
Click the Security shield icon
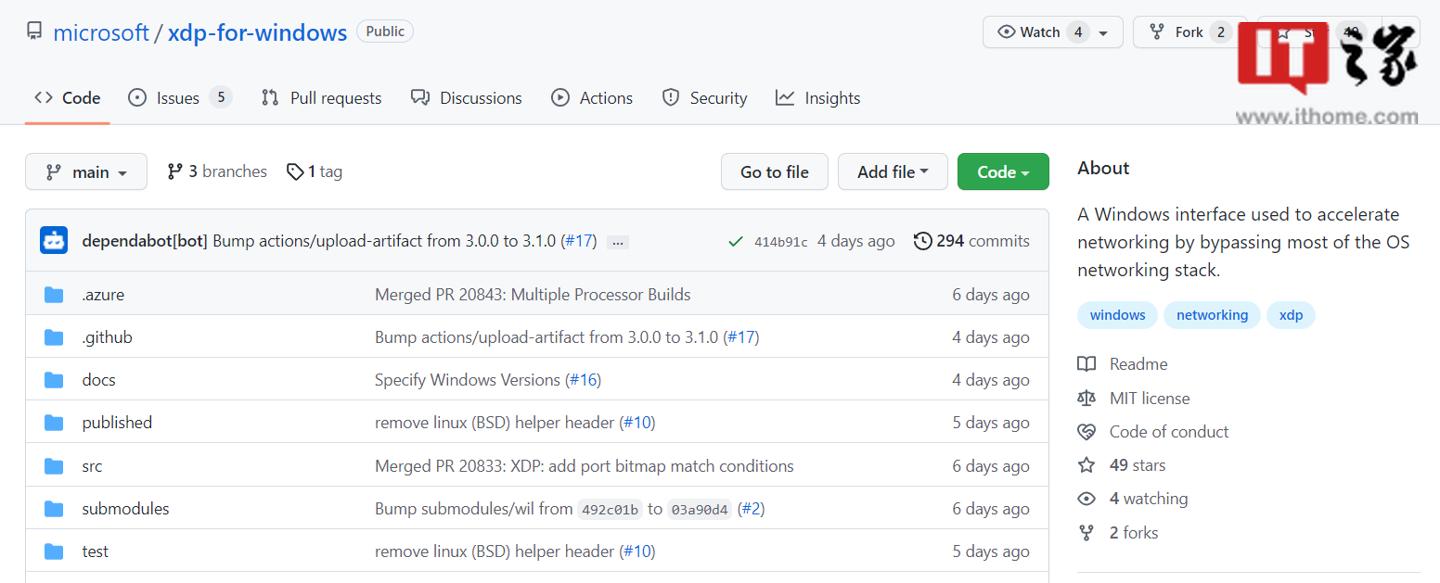669,97
